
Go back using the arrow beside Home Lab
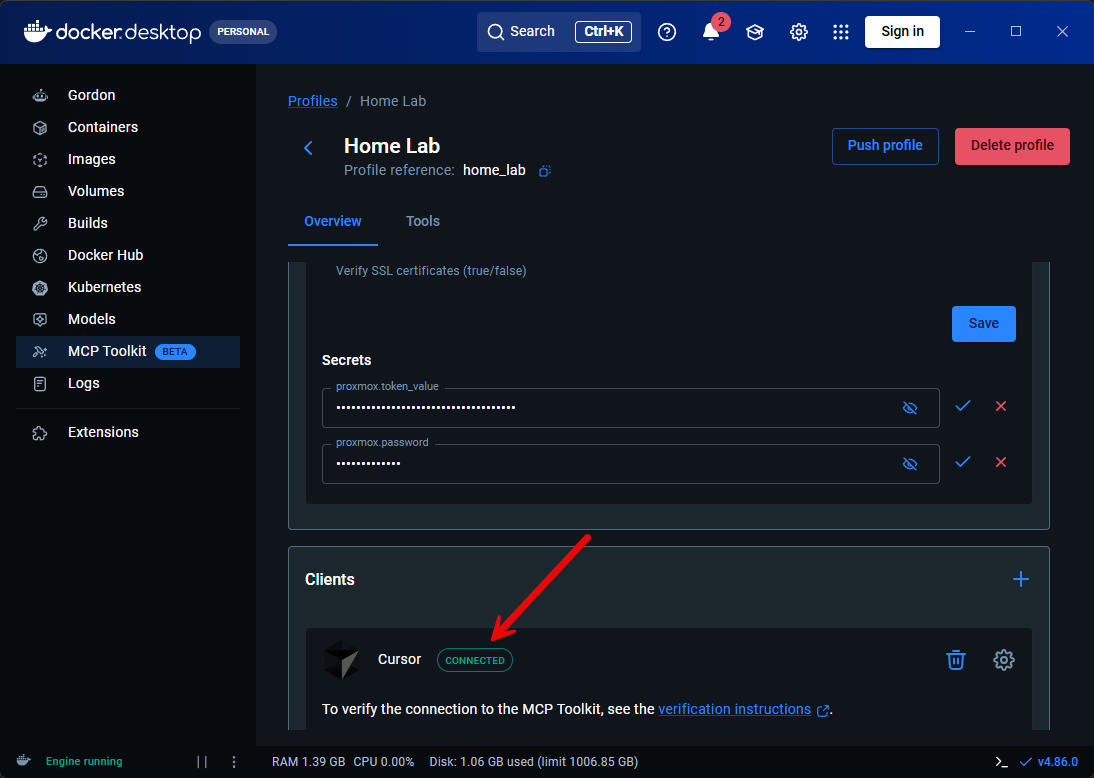pyautogui.click(x=308, y=148)
